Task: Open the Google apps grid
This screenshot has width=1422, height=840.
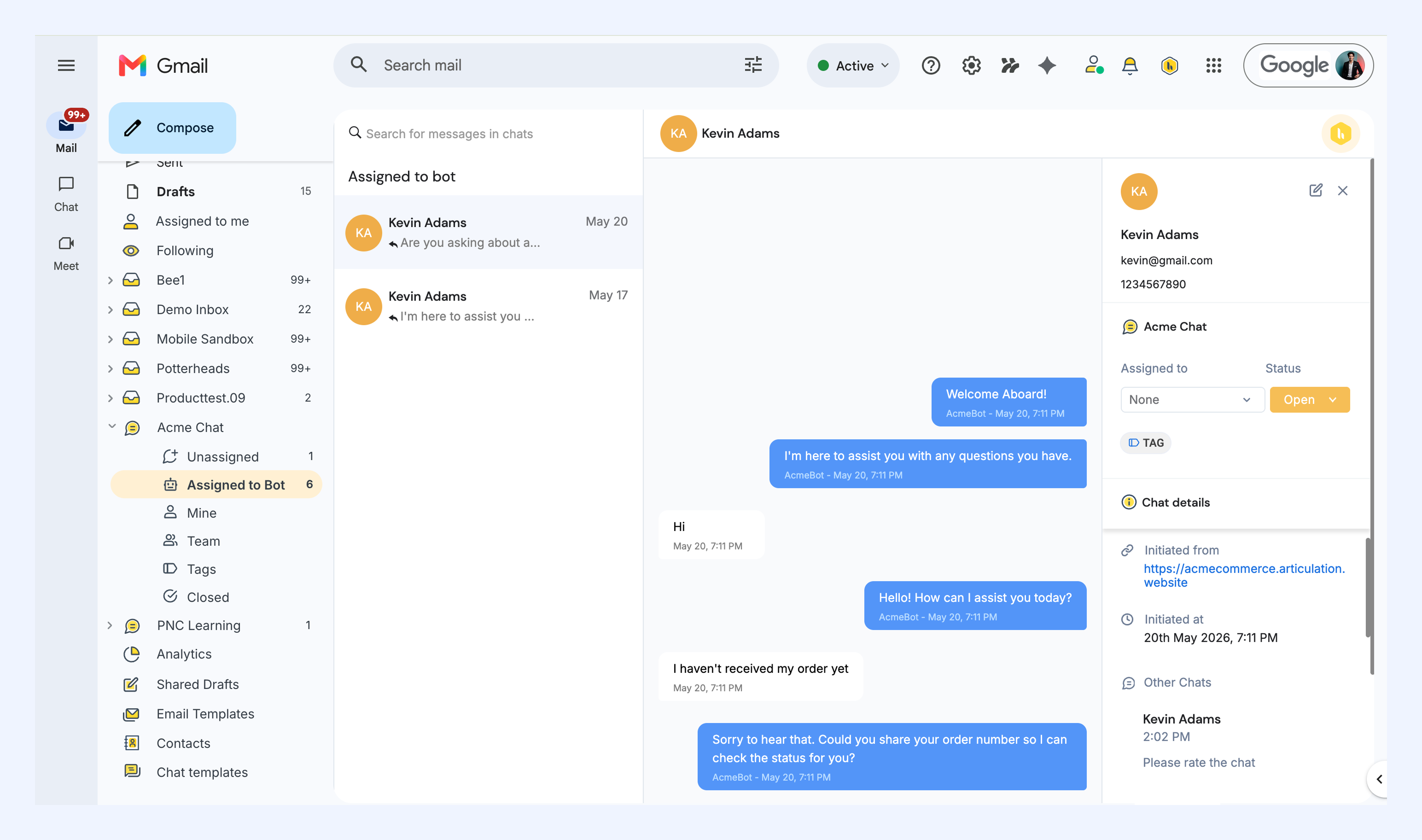Action: point(1213,66)
